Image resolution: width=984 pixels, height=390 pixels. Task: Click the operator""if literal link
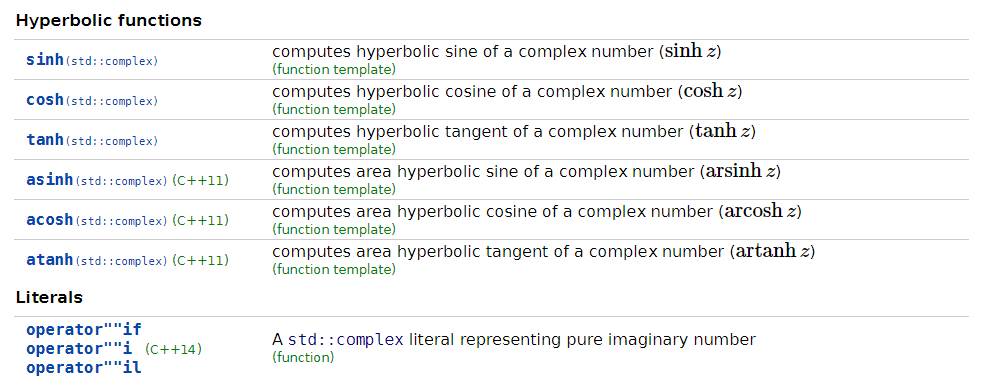[x=84, y=329]
